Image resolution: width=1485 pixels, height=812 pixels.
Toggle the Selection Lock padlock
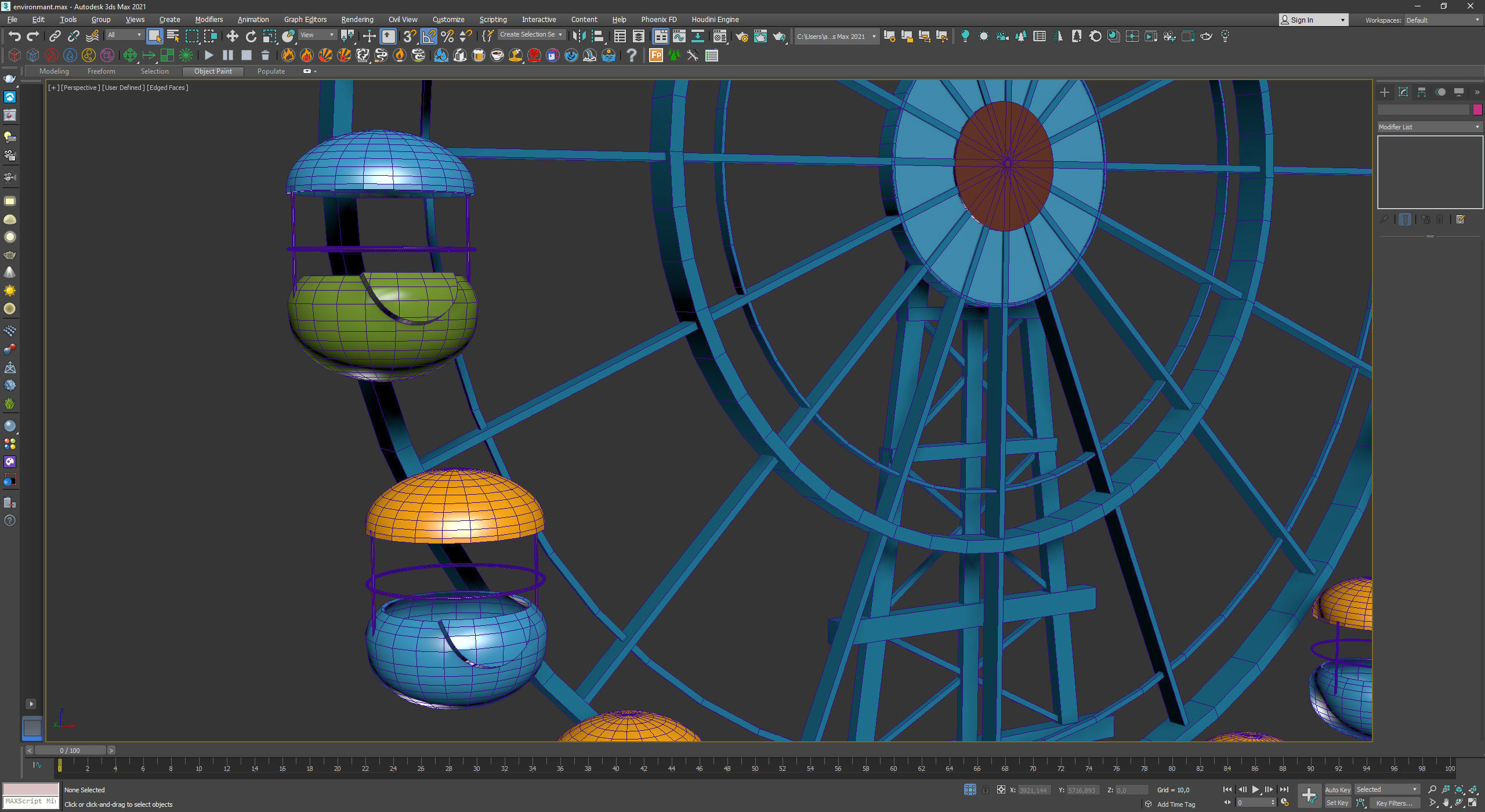point(985,790)
